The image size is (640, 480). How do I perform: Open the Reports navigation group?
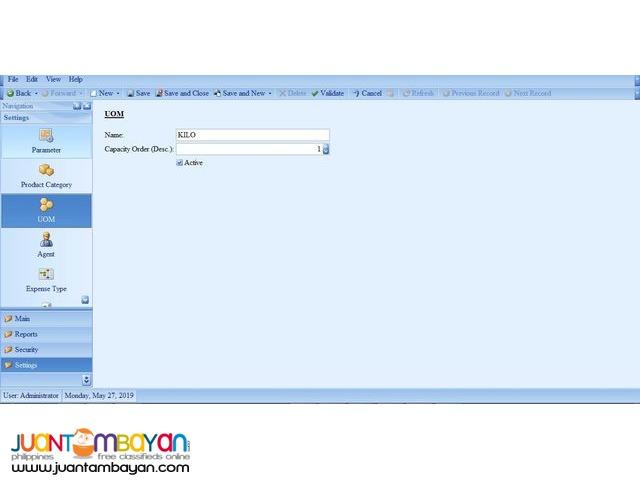coord(46,334)
